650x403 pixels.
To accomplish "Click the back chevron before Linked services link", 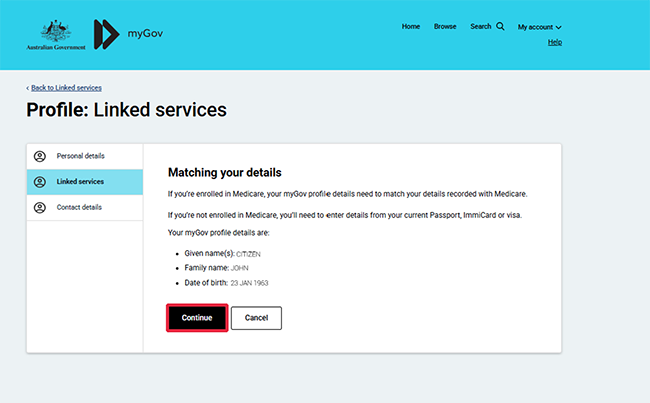I will point(28,88).
